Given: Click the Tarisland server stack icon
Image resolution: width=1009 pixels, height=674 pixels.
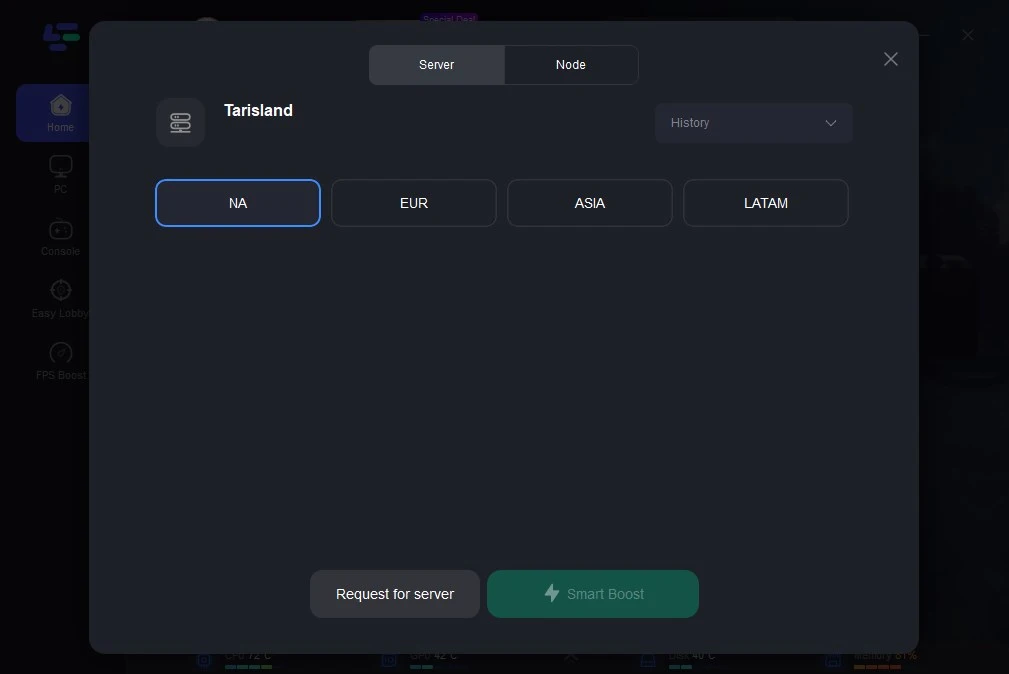Looking at the screenshot, I should coord(180,122).
